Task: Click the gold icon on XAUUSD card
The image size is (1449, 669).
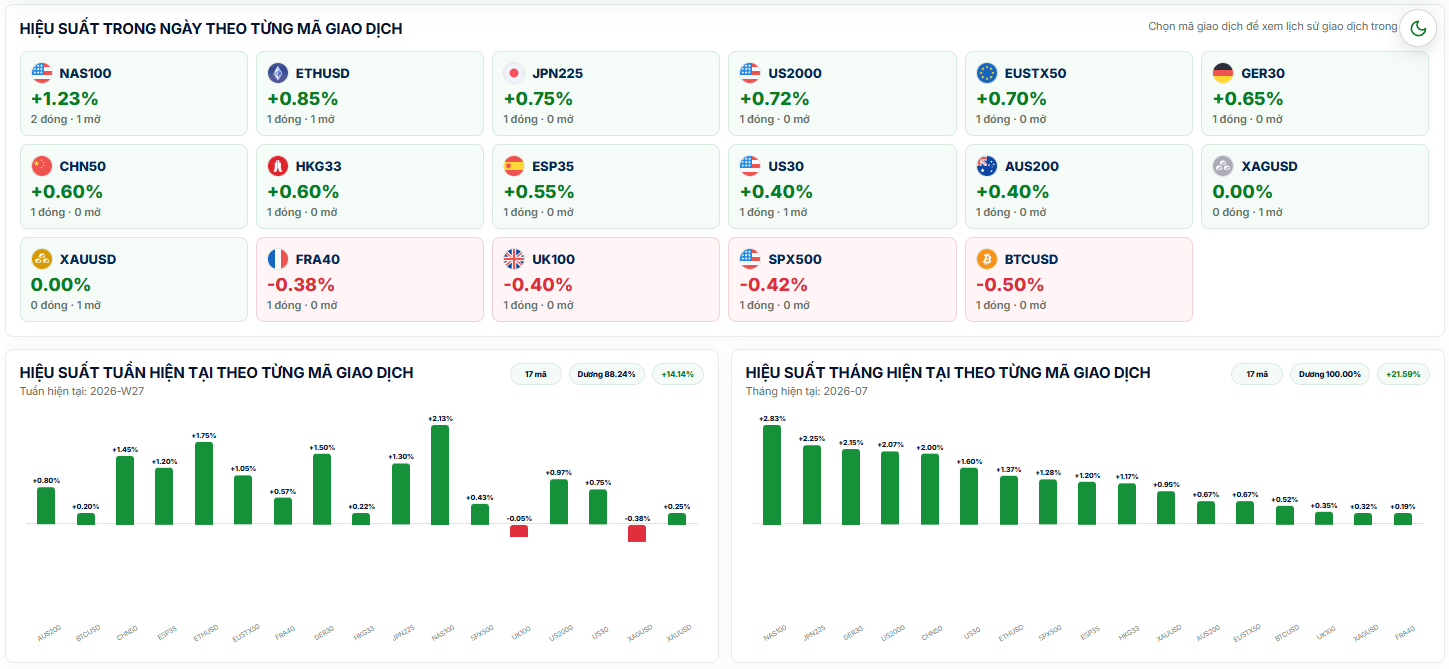Action: (41, 259)
